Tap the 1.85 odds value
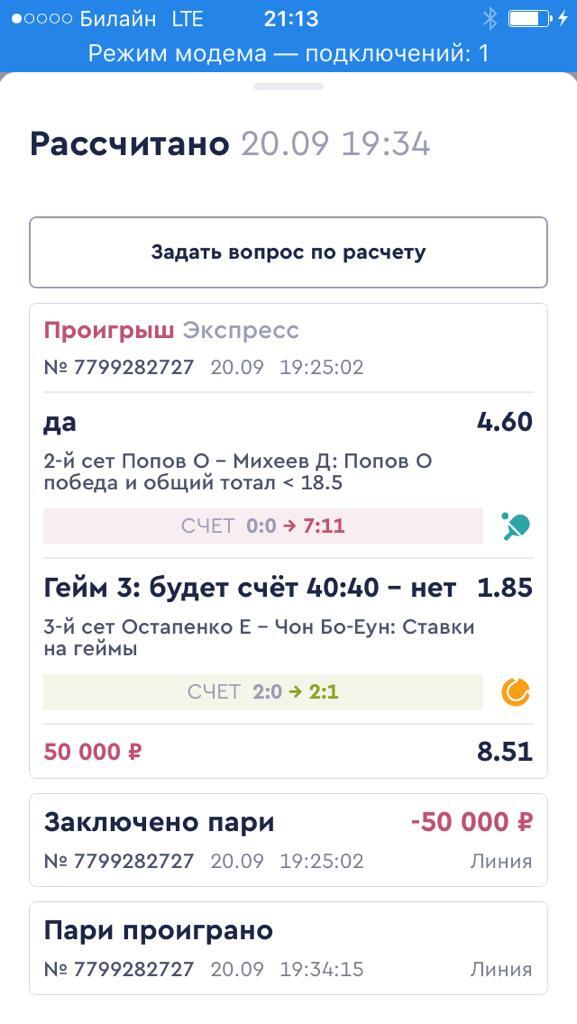Viewport: 577px width, 1024px height. click(505, 588)
